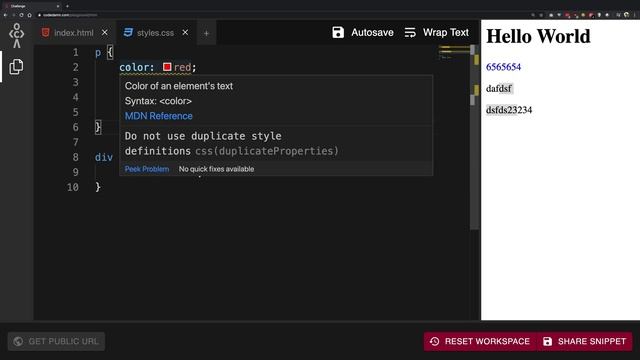640x360 pixels.
Task: Click line number 10 in the gutter
Action: tap(73, 187)
